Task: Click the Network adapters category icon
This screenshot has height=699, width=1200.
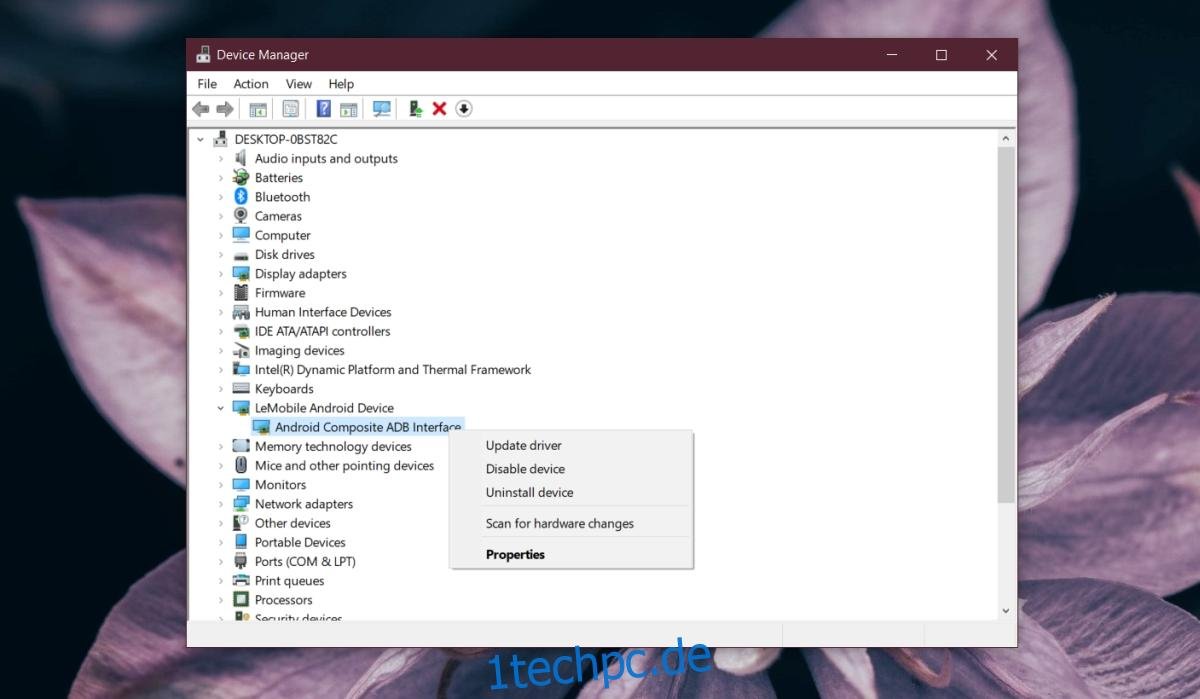Action: point(241,504)
